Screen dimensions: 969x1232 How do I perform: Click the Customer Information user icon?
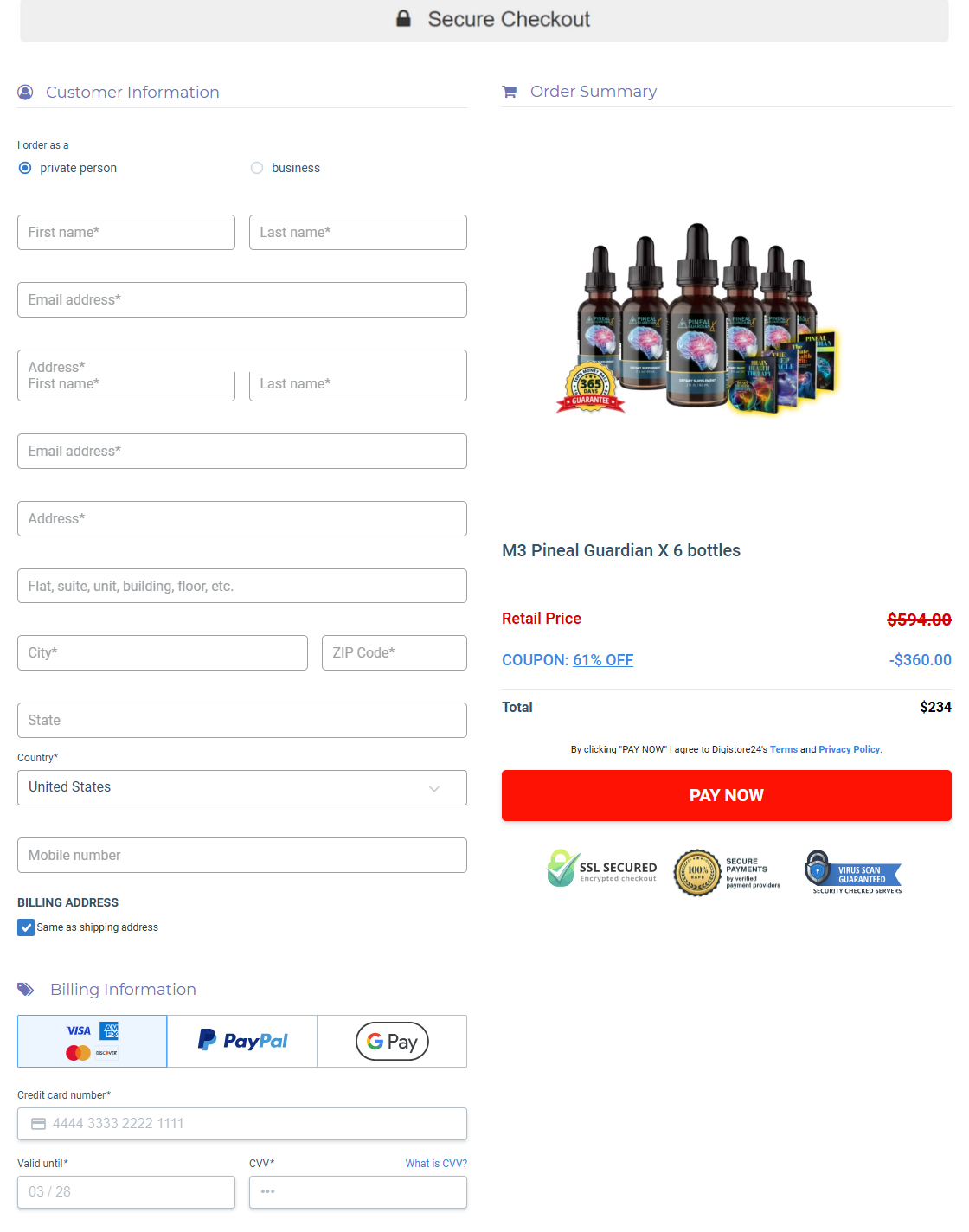(x=25, y=92)
